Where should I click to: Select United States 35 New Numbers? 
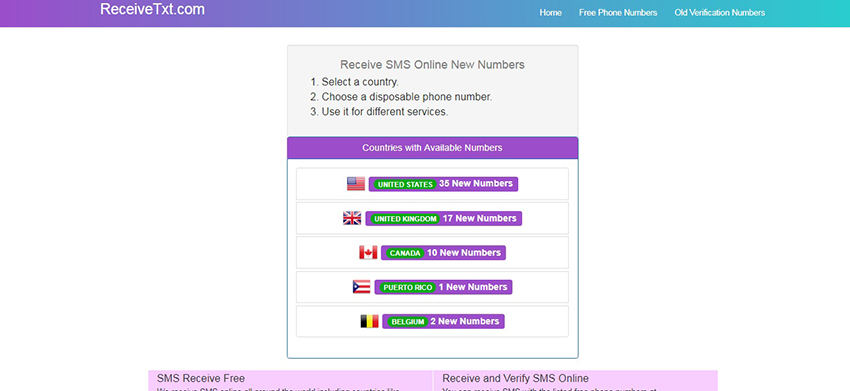(443, 184)
